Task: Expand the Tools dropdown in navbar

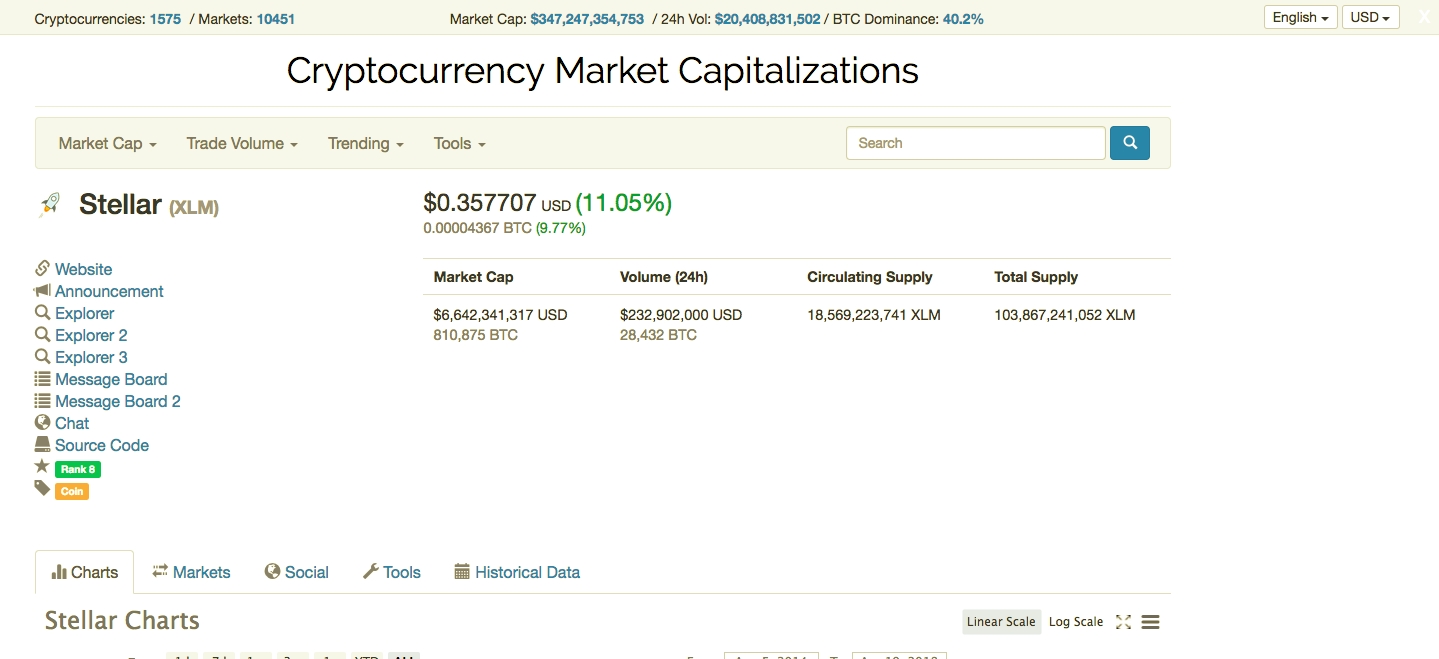Action: click(x=460, y=144)
